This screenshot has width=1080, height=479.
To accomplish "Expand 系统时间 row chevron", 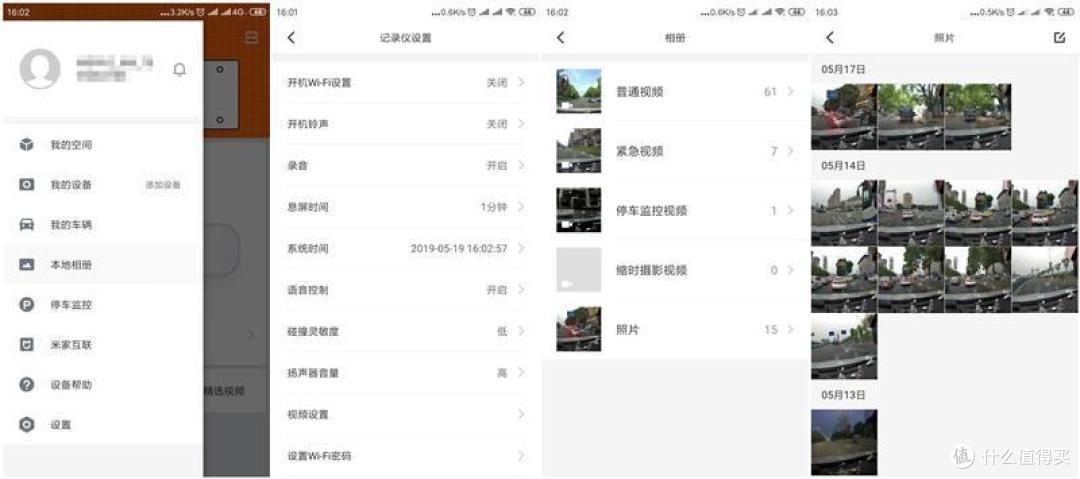I will coord(521,248).
